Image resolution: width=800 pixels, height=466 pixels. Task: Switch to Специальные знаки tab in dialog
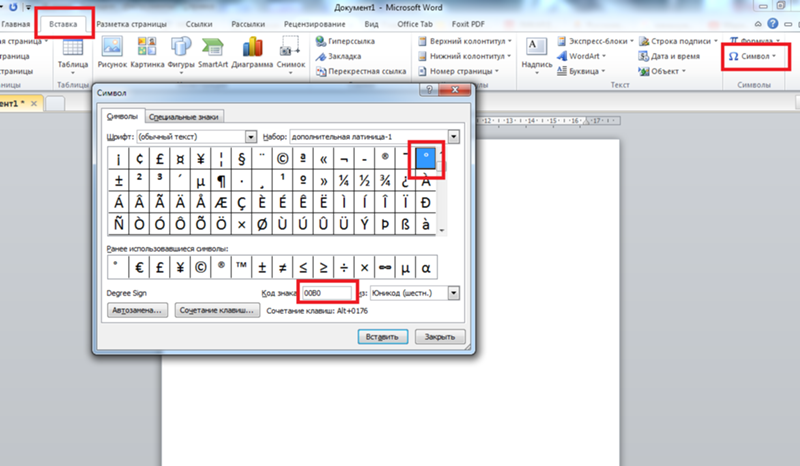point(184,117)
